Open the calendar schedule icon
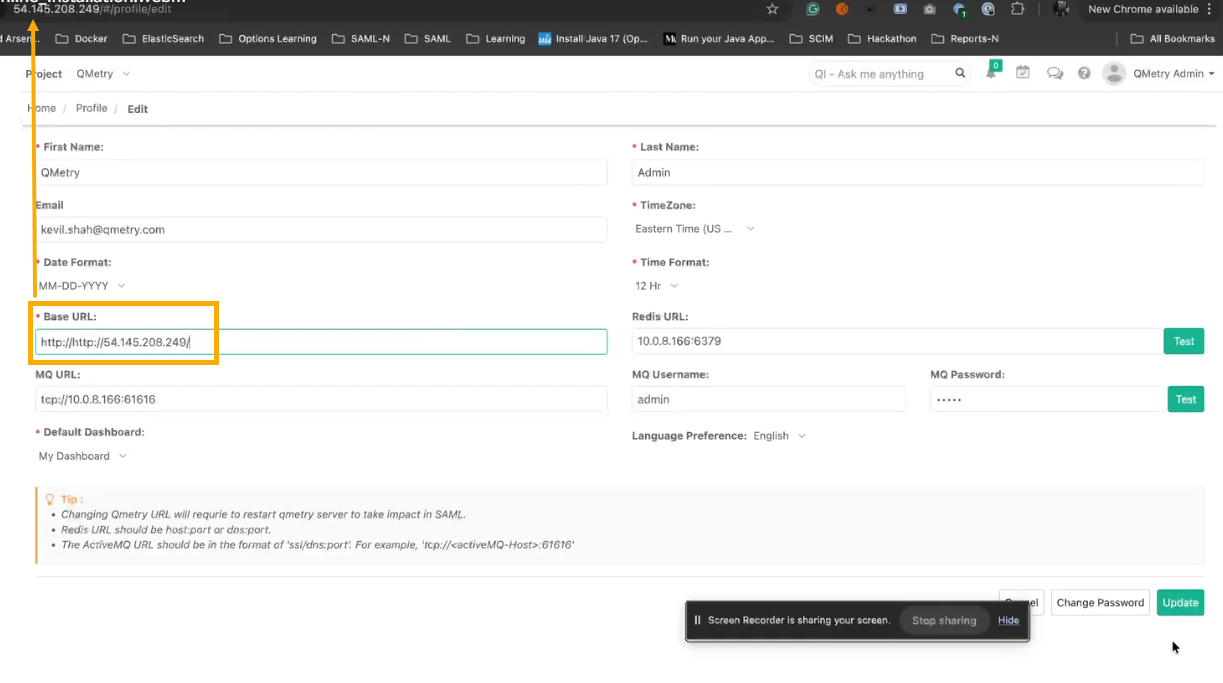The image size is (1223, 683). (1022, 73)
